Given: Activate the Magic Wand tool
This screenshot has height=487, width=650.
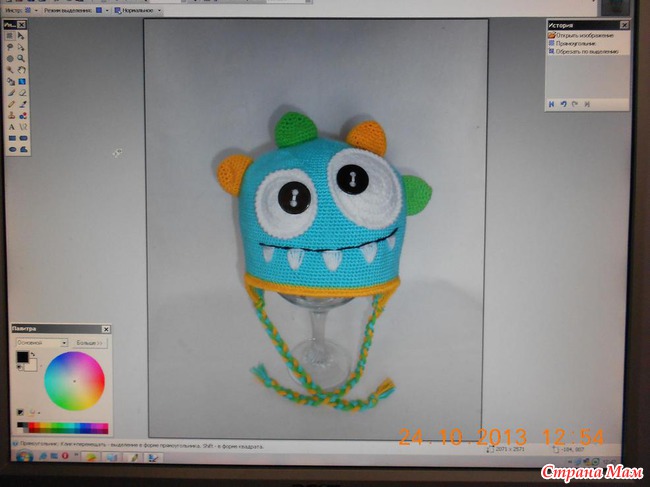Looking at the screenshot, I should pos(11,70).
